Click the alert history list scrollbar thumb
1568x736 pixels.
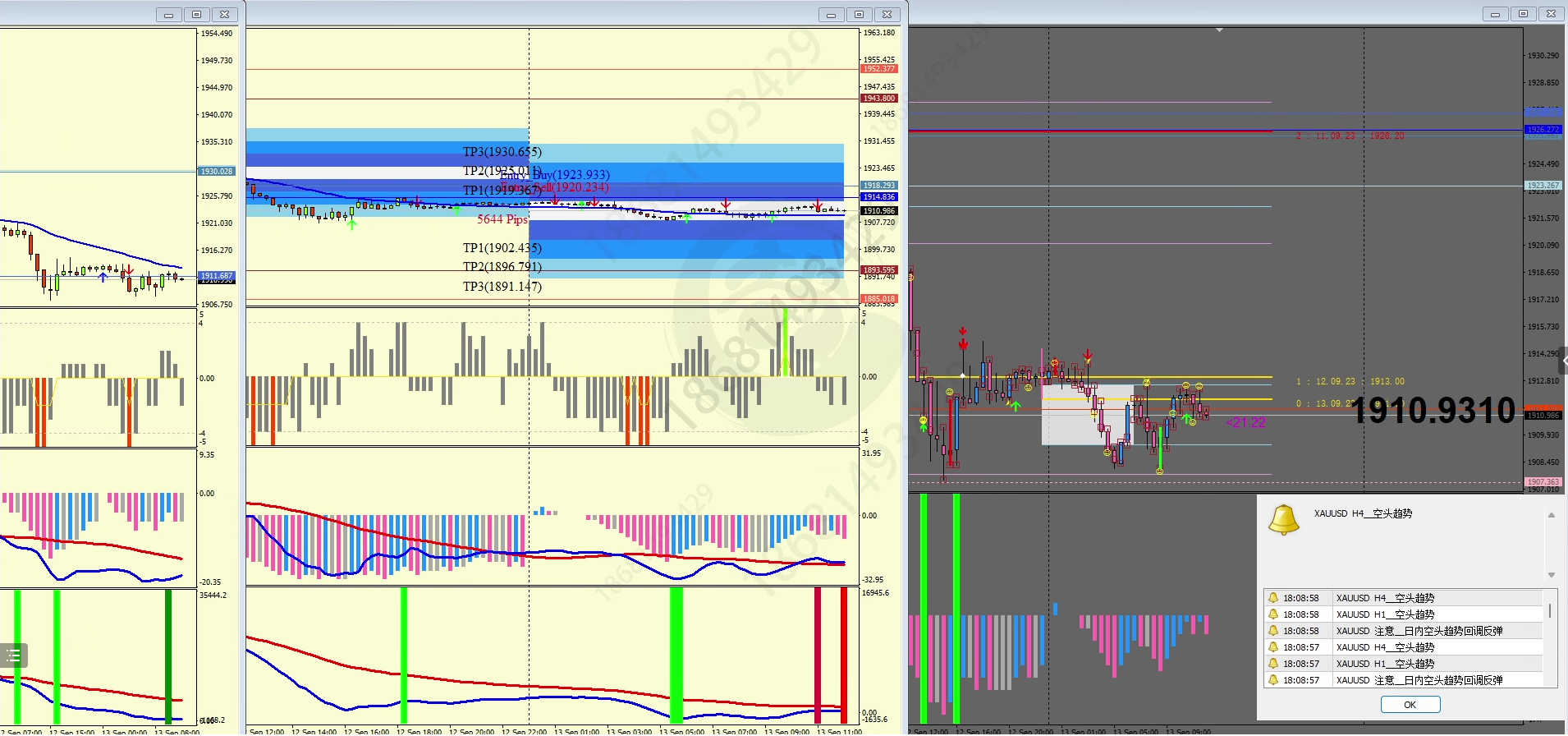1550,610
